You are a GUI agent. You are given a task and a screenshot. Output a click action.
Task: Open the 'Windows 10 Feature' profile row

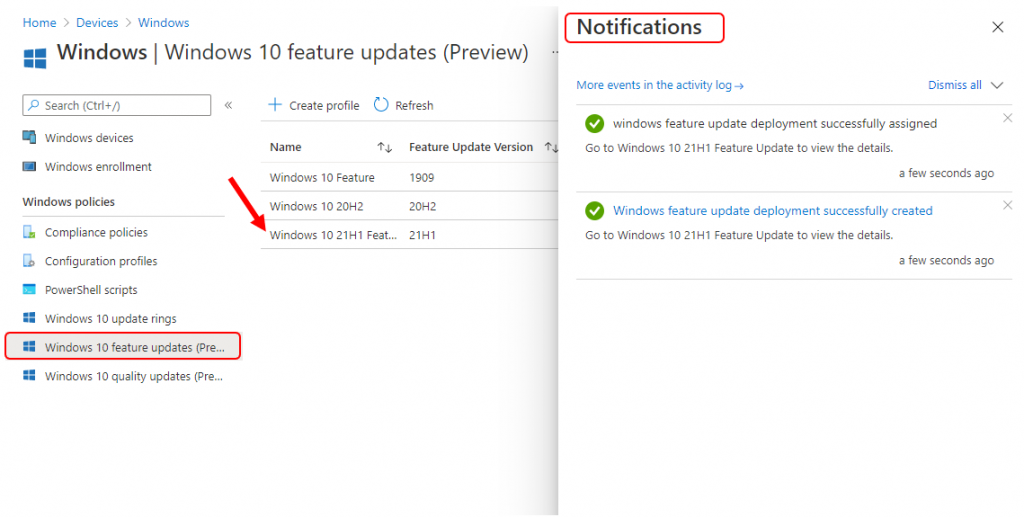(322, 178)
